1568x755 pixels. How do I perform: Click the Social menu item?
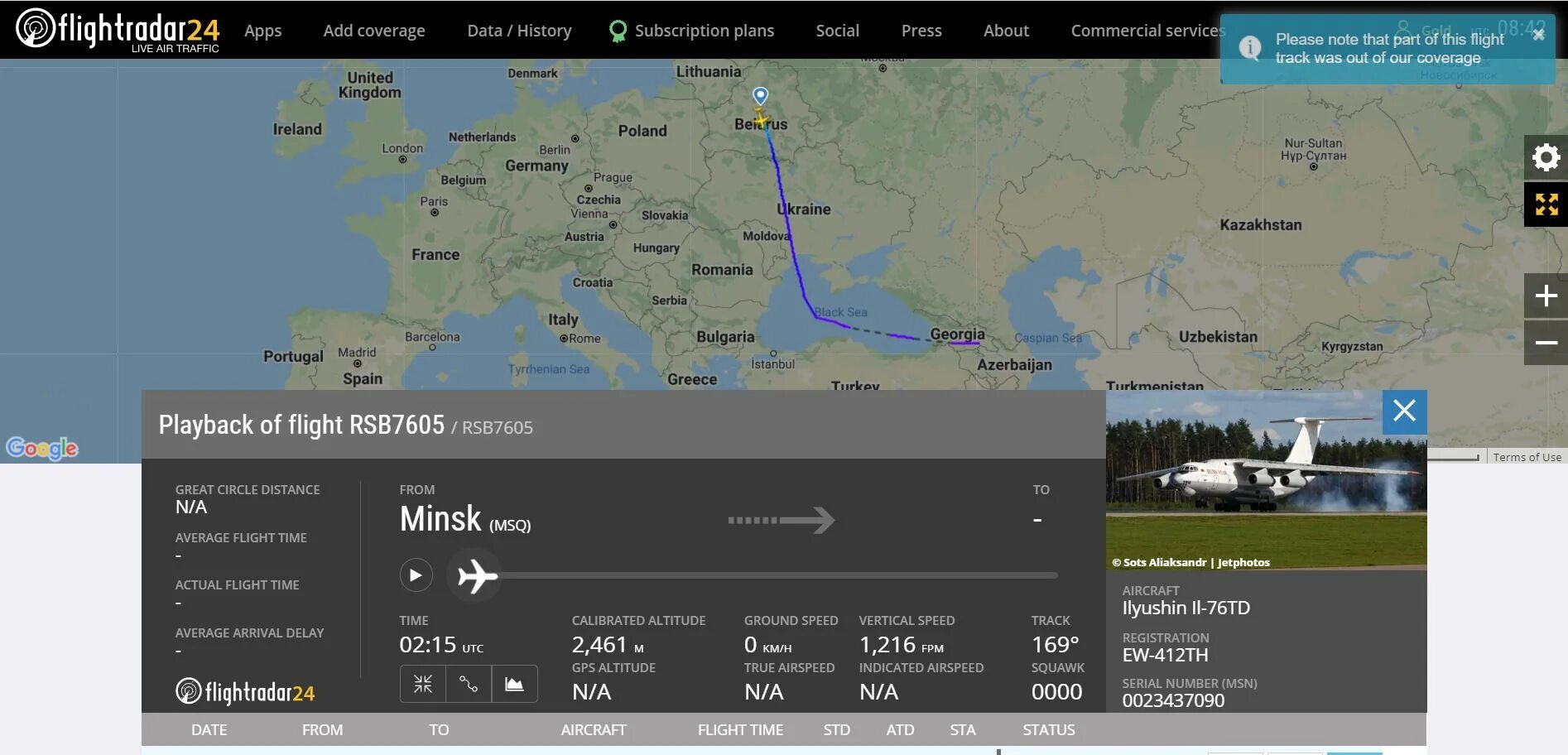pyautogui.click(x=837, y=31)
